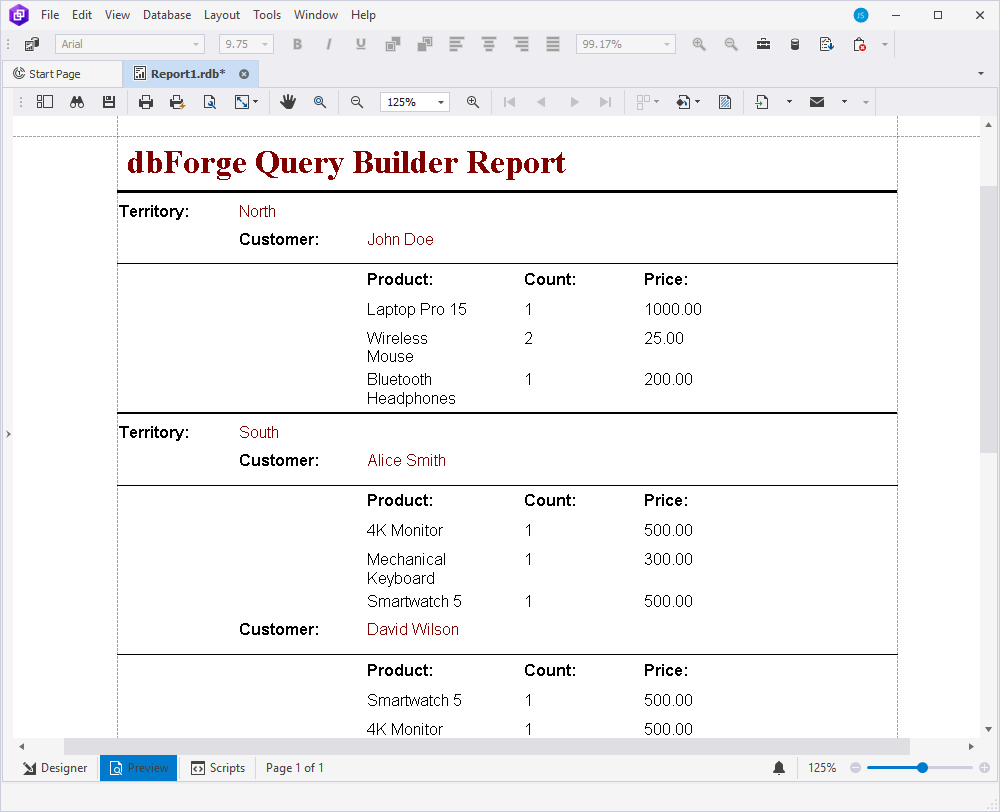1000x812 pixels.
Task: Click the send to back icon
Action: [x=425, y=44]
